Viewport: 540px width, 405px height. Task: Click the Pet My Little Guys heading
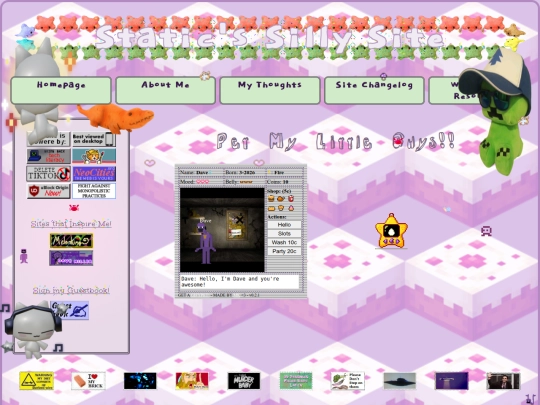pyautogui.click(x=336, y=141)
